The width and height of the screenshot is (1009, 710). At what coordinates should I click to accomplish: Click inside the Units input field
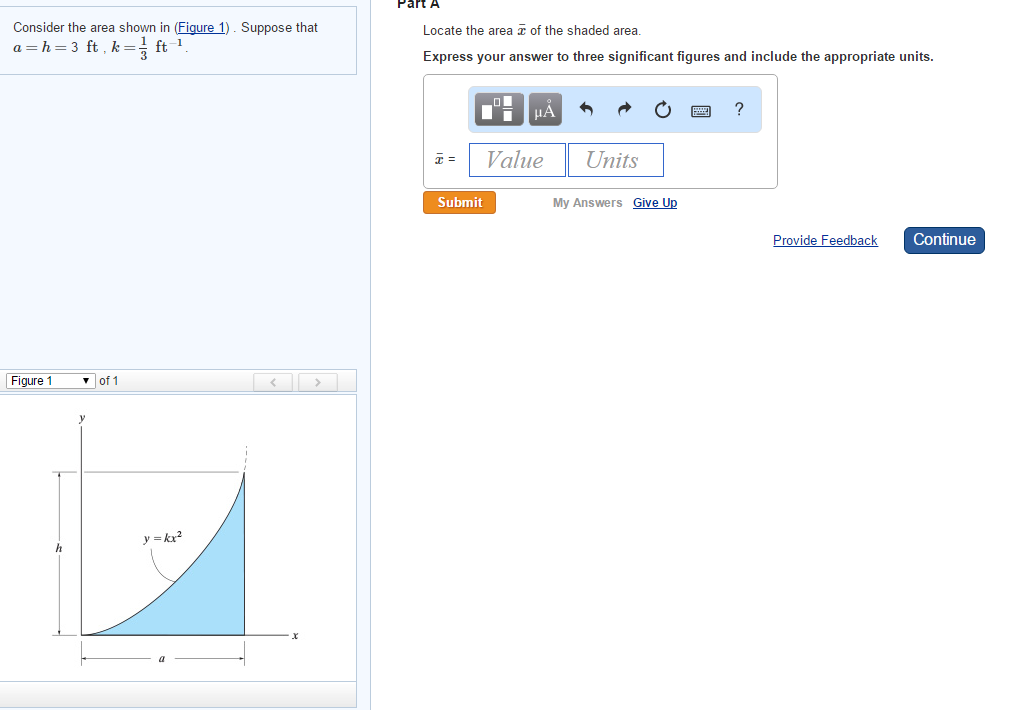pos(615,159)
